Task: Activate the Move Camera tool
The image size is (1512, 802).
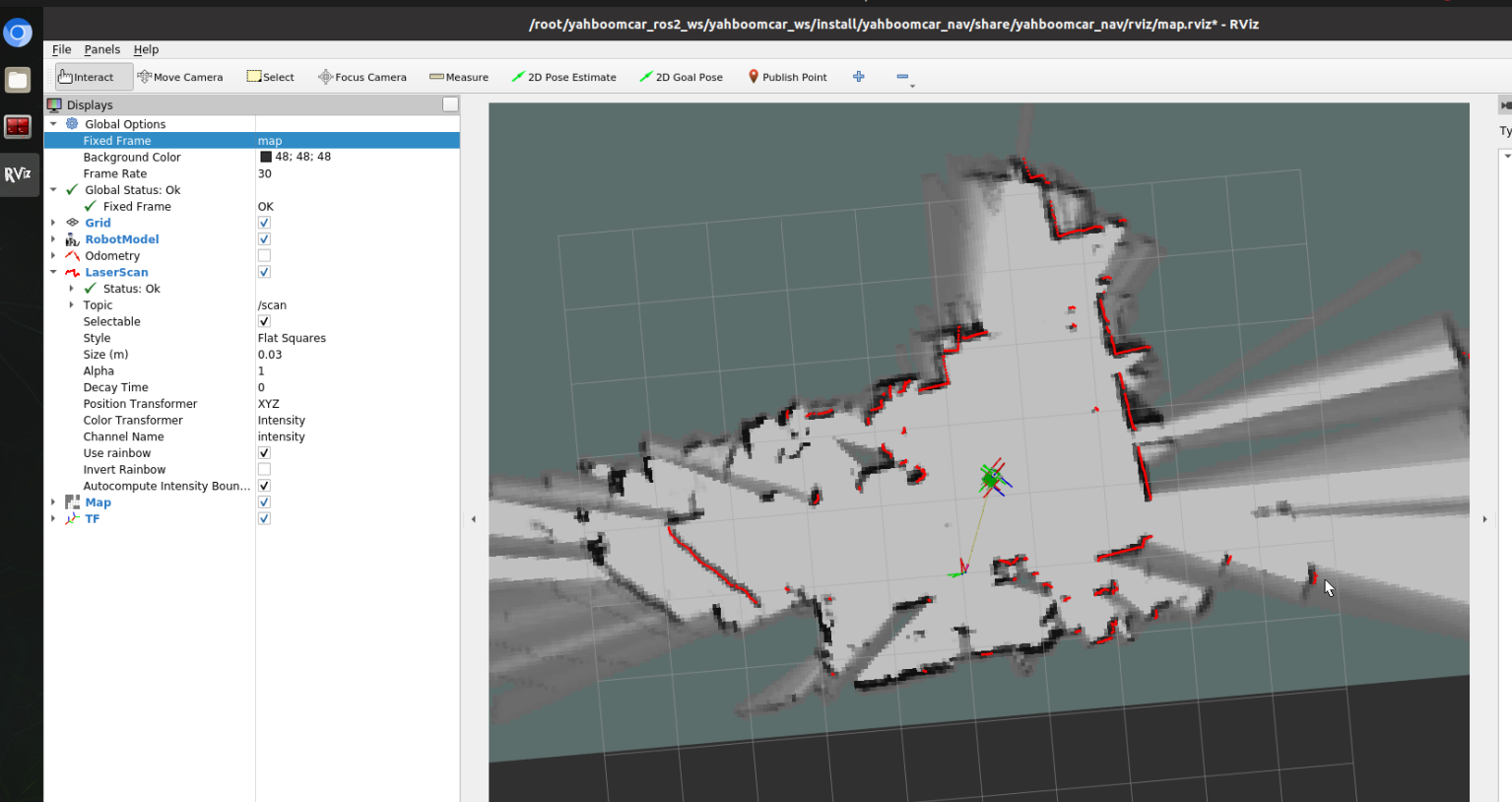Action: point(180,77)
